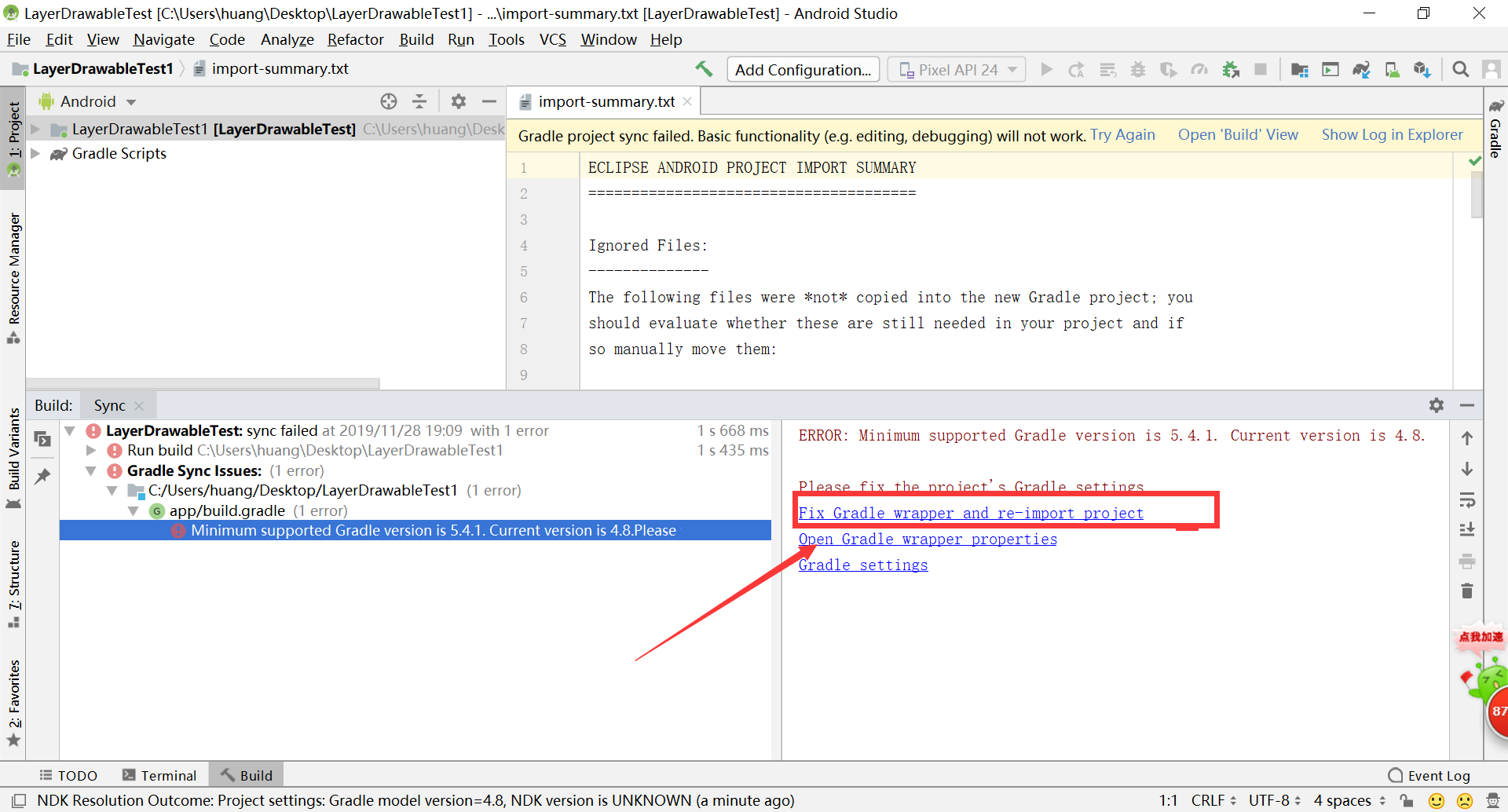Sync project with Gradle files
Viewport: 1508px width, 812px height.
(1361, 70)
